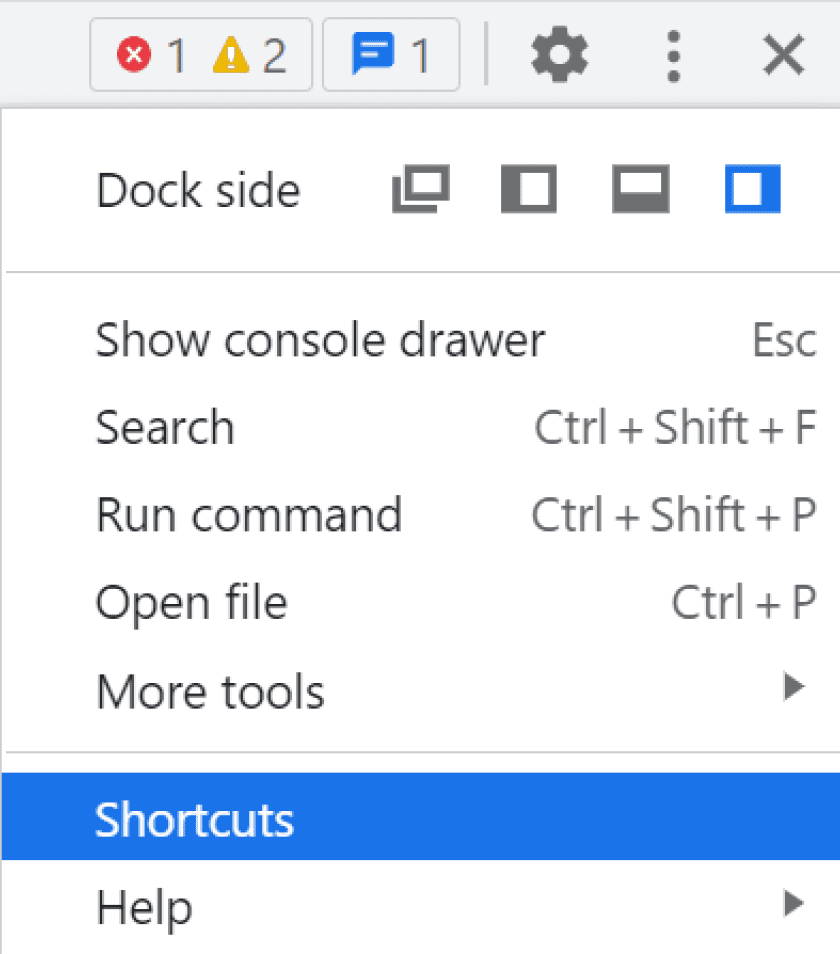The image size is (840, 954).
Task: Select Show console drawer menu item
Action: coord(421,340)
